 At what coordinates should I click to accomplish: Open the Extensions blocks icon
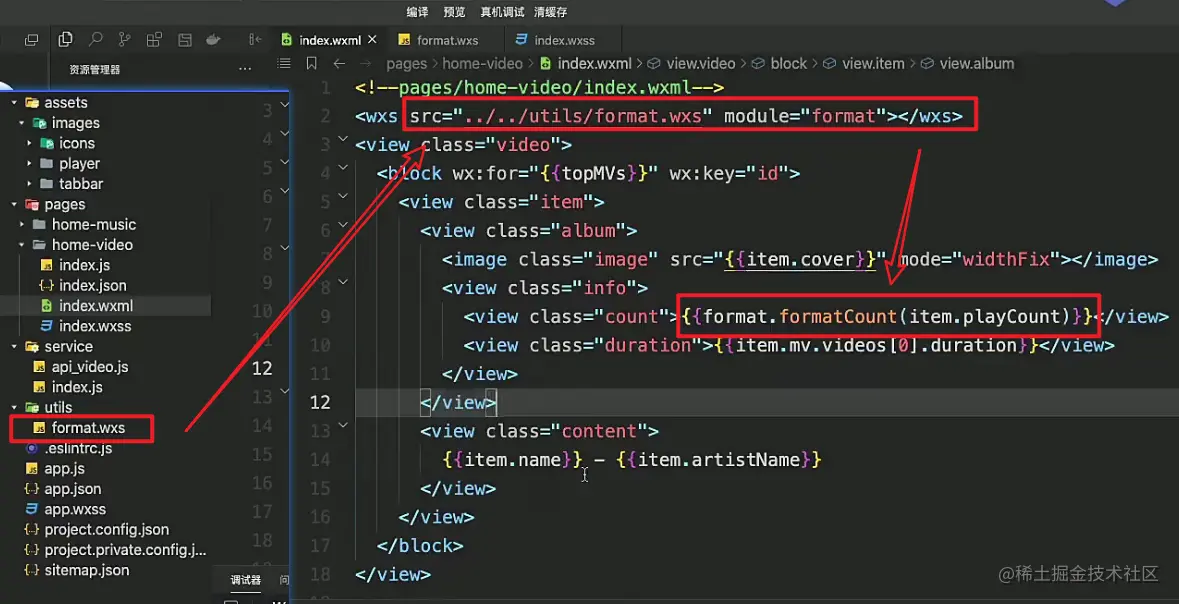[154, 39]
